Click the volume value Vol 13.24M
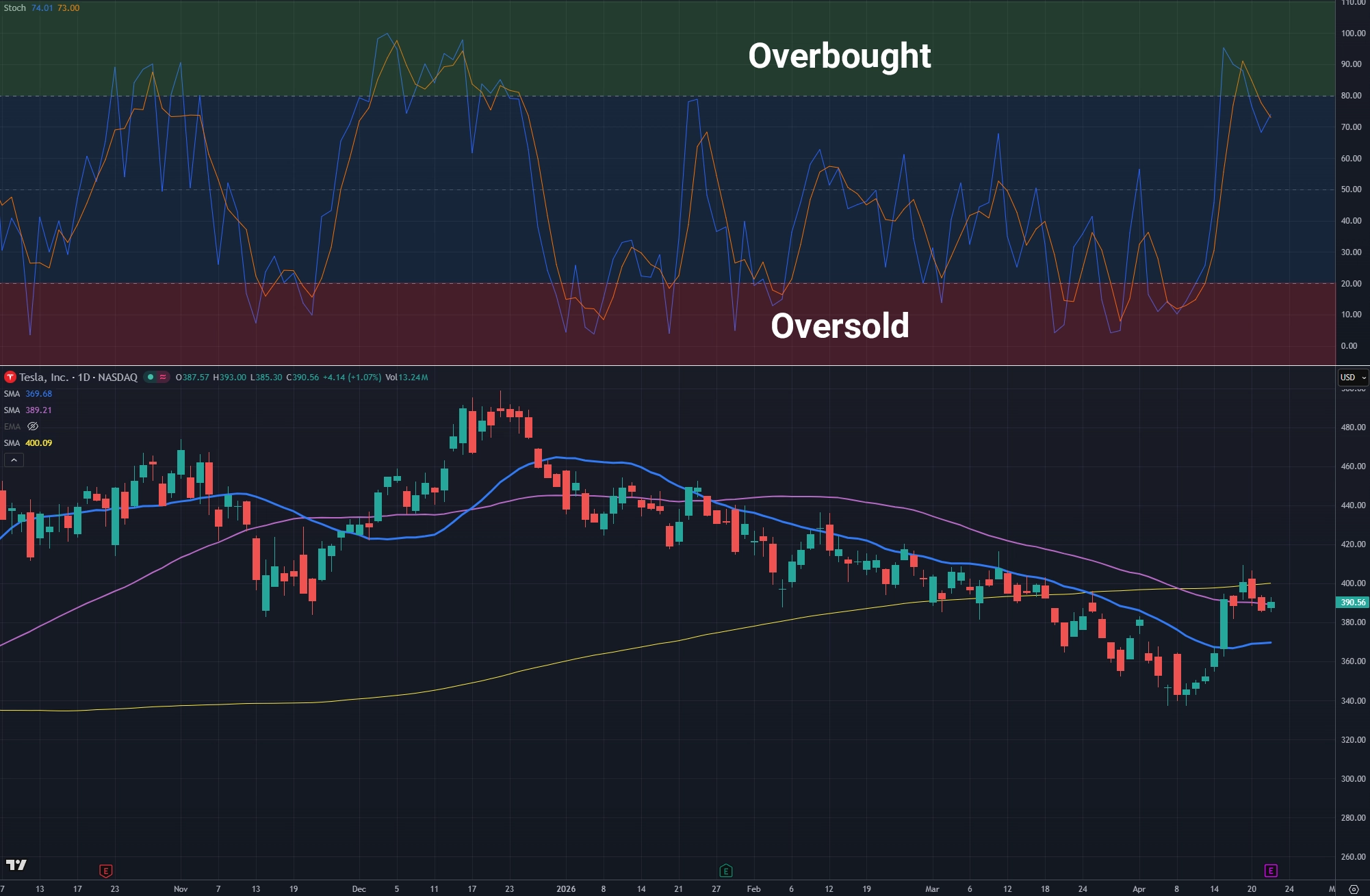 pyautogui.click(x=406, y=378)
